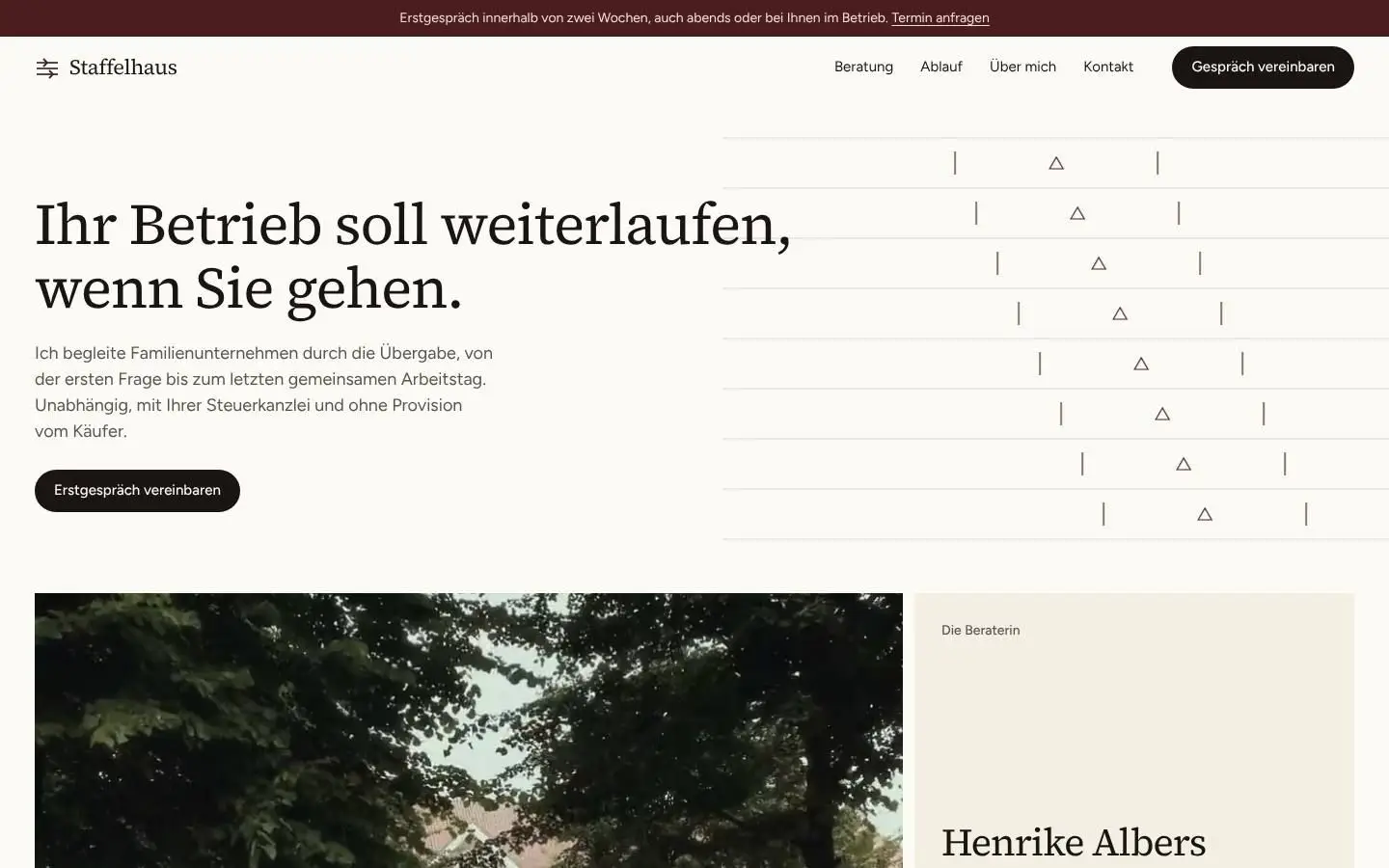Open the Beratung menu item
Viewport: 1389px width, 868px height.
click(863, 67)
